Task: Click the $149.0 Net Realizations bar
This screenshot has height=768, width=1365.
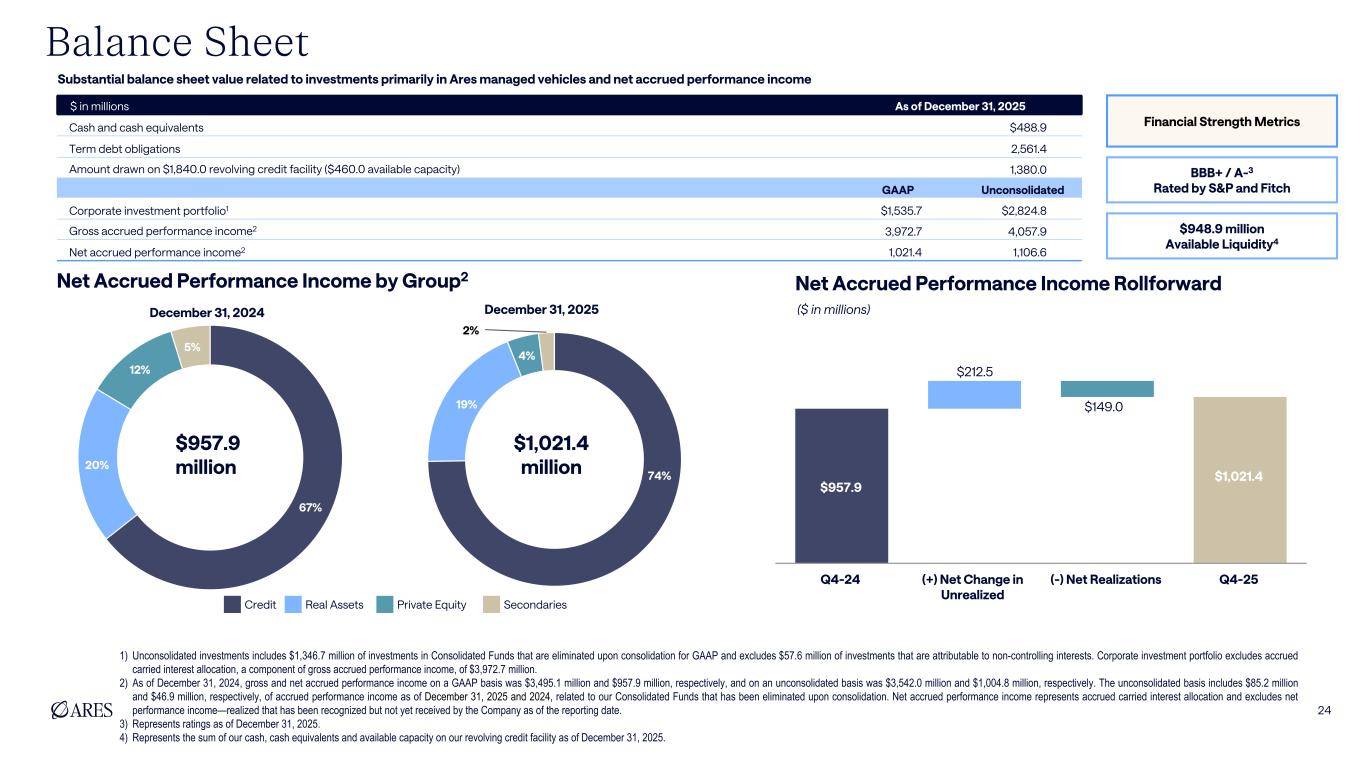Action: (x=1107, y=389)
